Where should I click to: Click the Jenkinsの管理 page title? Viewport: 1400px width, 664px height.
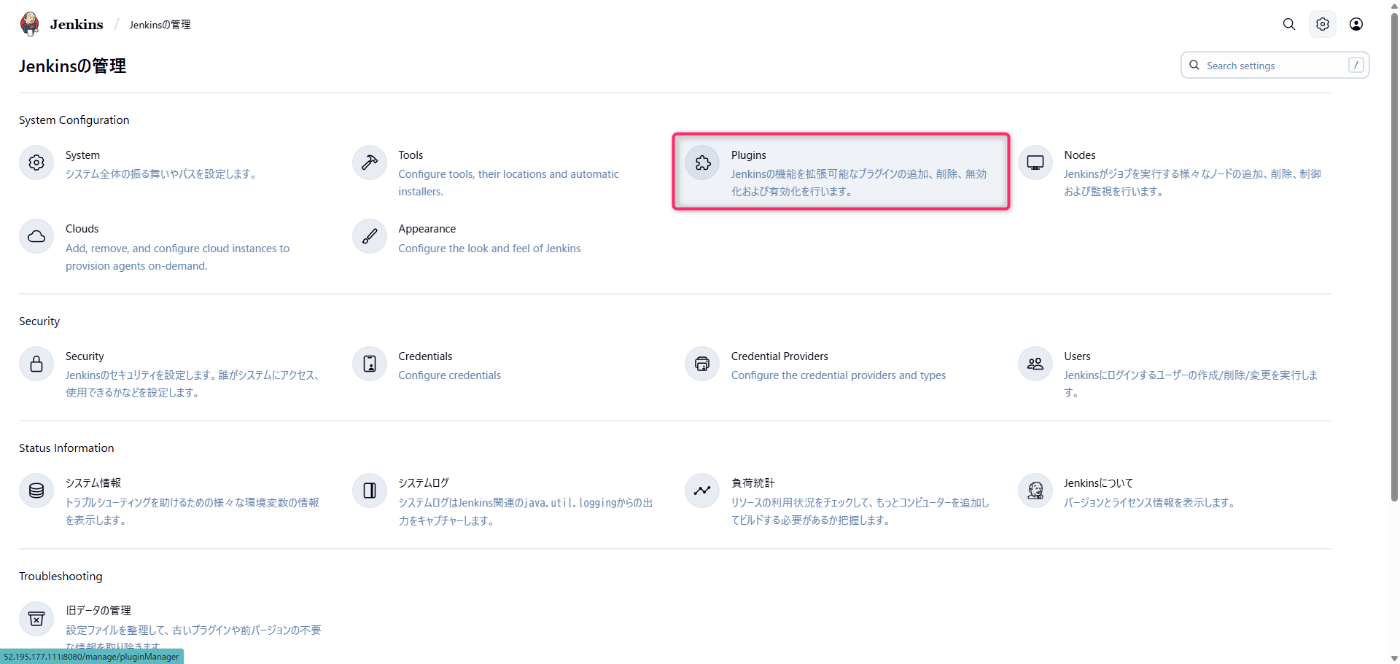click(x=72, y=66)
